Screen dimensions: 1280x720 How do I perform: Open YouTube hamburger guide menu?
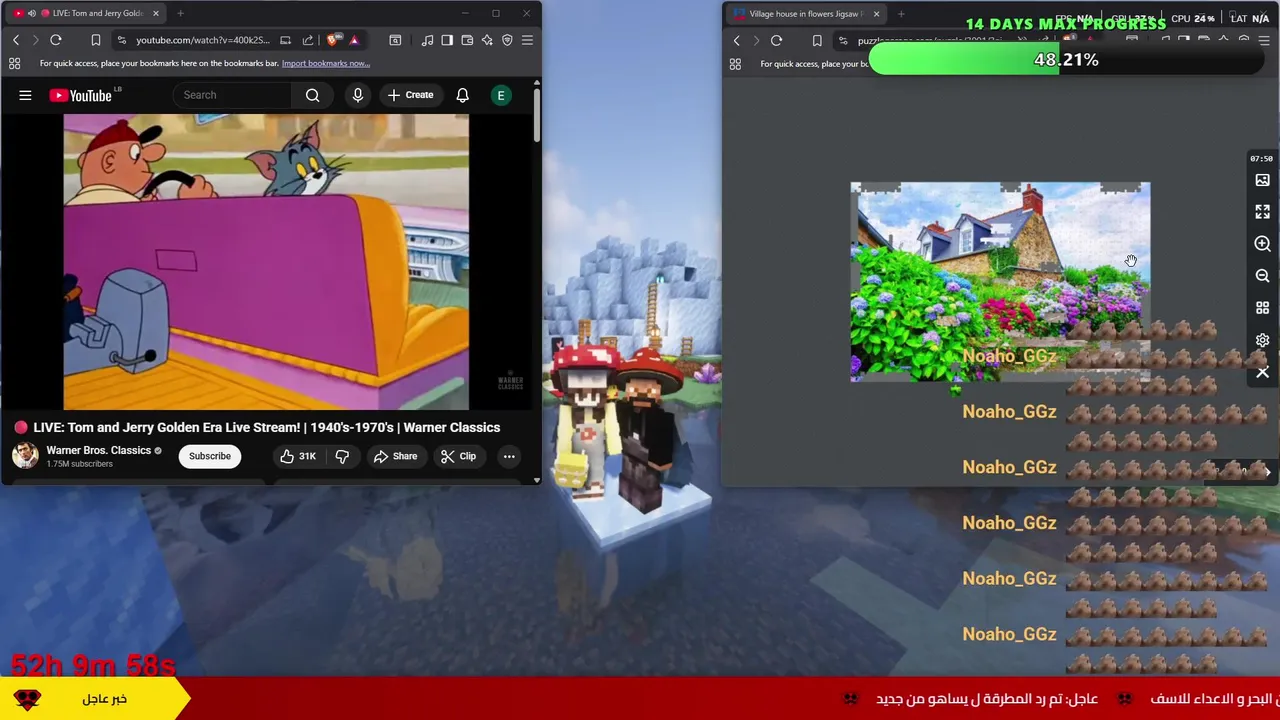25,95
